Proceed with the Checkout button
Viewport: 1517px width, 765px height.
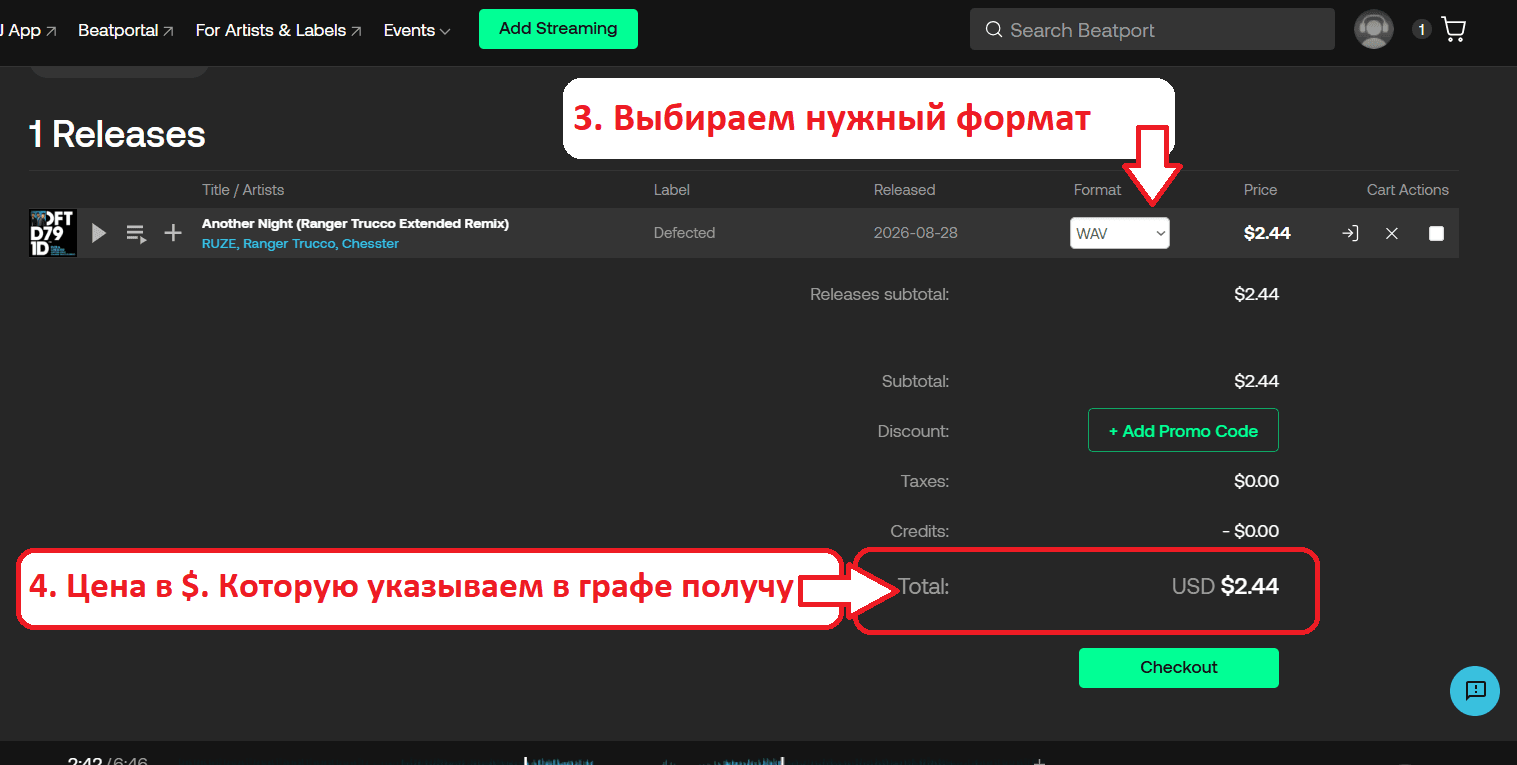pos(1179,668)
